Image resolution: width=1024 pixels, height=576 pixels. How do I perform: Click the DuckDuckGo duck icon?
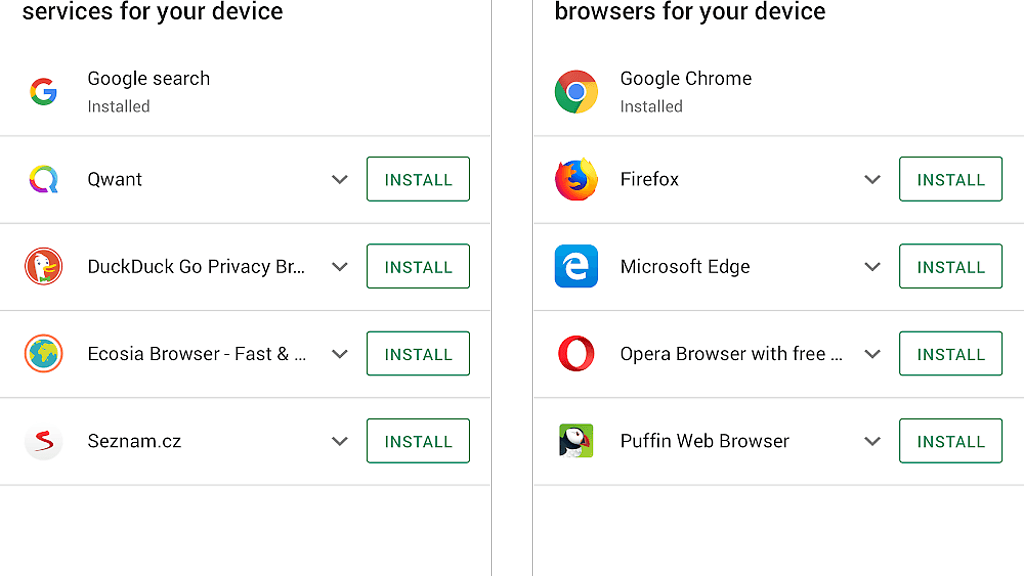tap(43, 267)
